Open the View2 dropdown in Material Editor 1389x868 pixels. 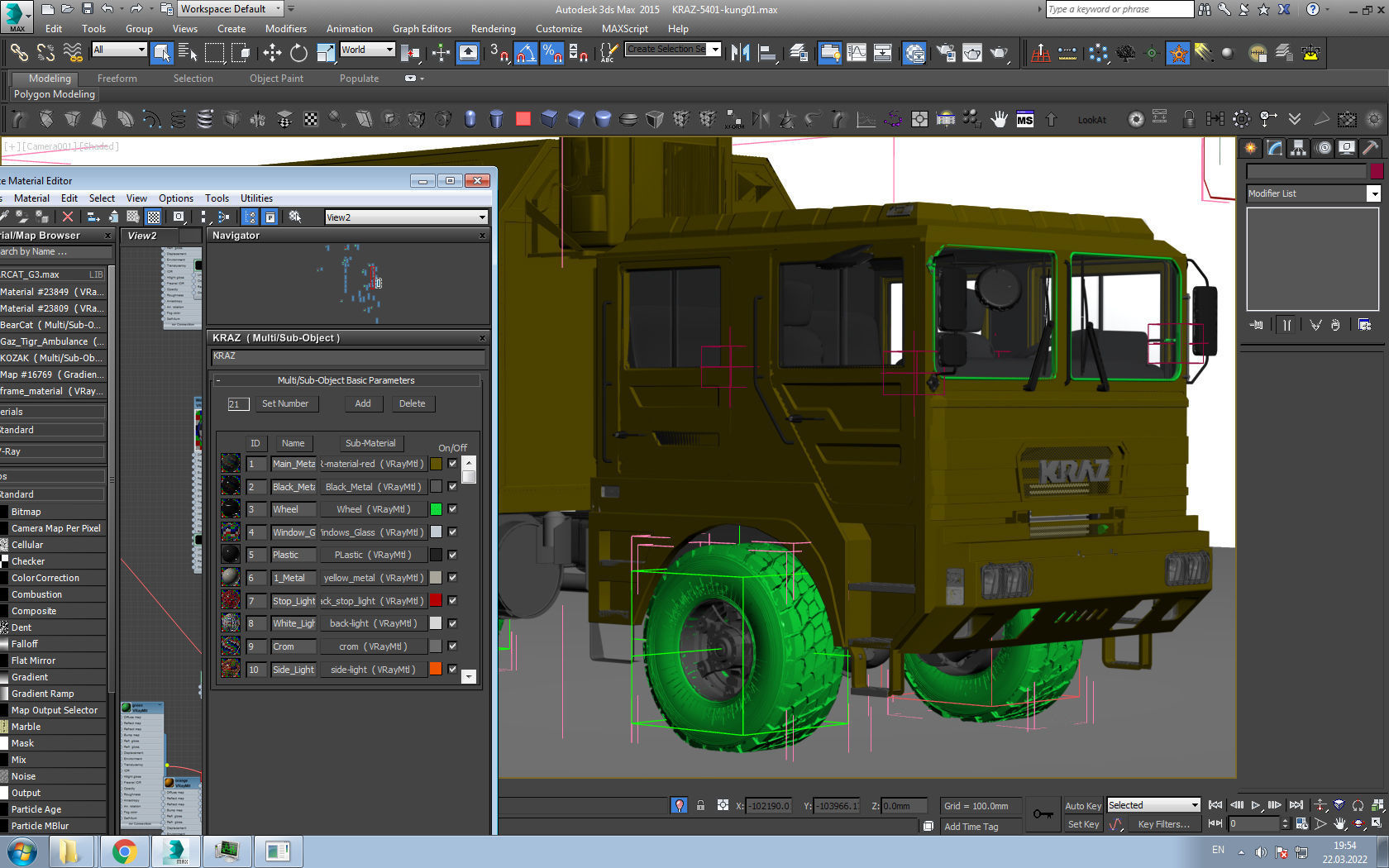[406, 217]
